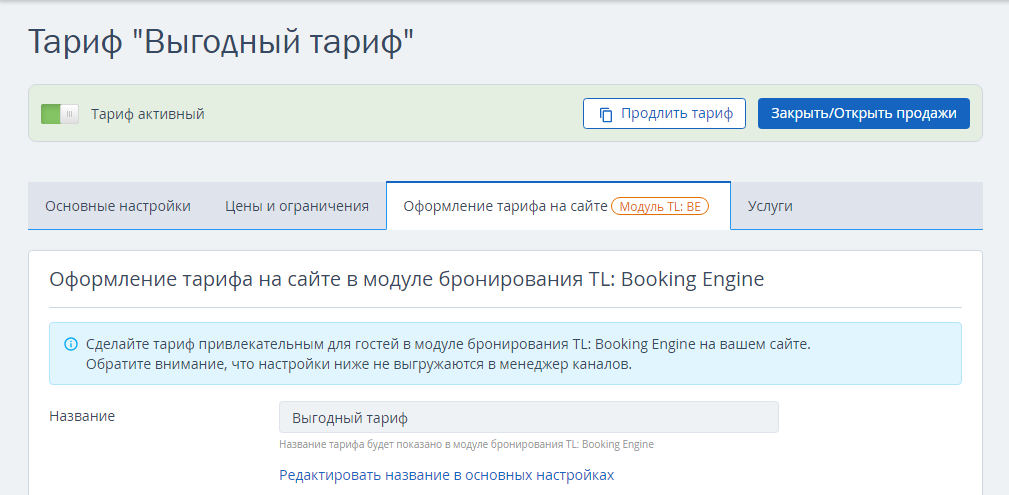1009x495 pixels.
Task: Select 'Оформление тарифа на сайте' tab
Action: pos(558,206)
